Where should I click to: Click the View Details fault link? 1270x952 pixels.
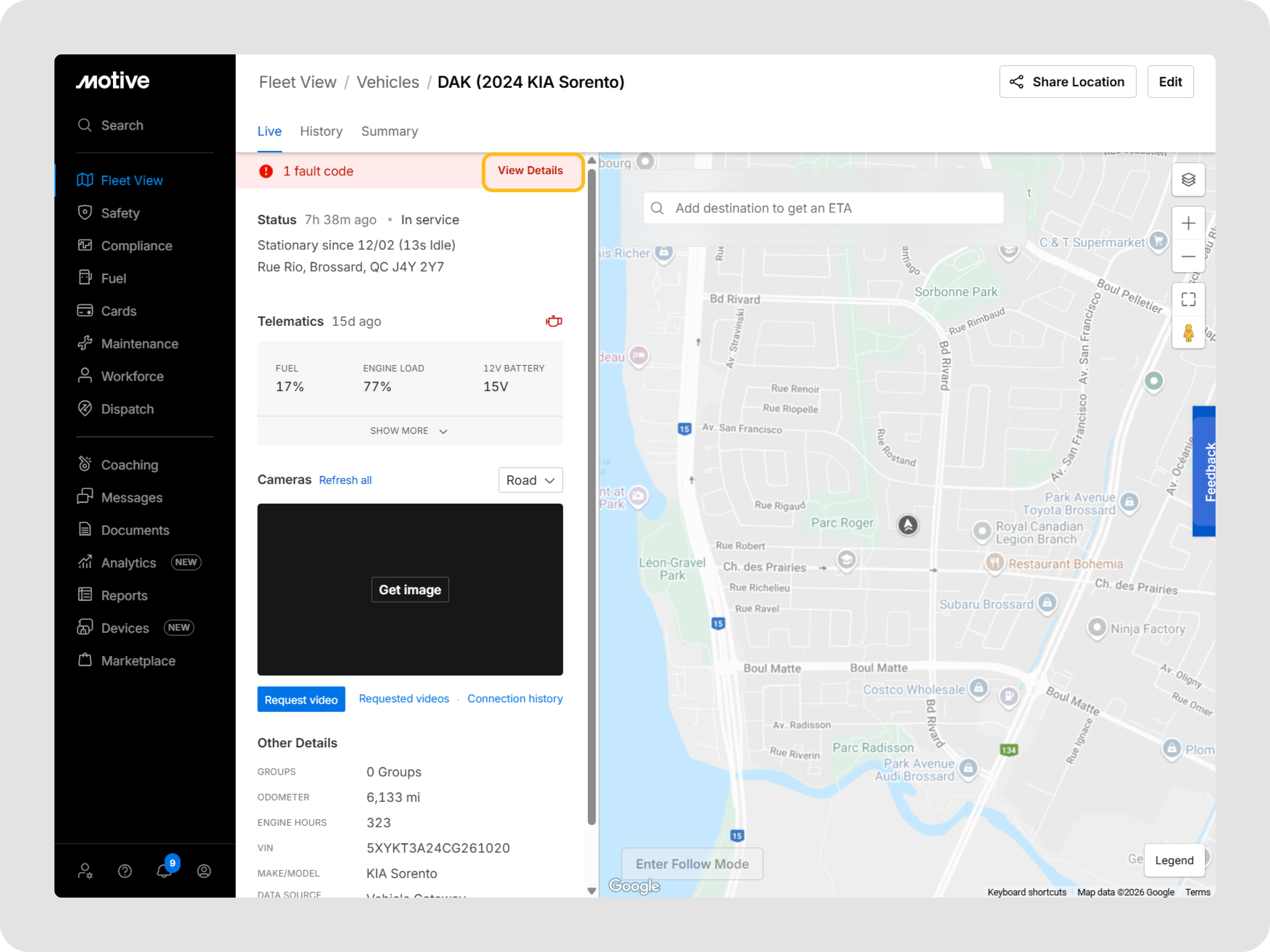pyautogui.click(x=530, y=171)
